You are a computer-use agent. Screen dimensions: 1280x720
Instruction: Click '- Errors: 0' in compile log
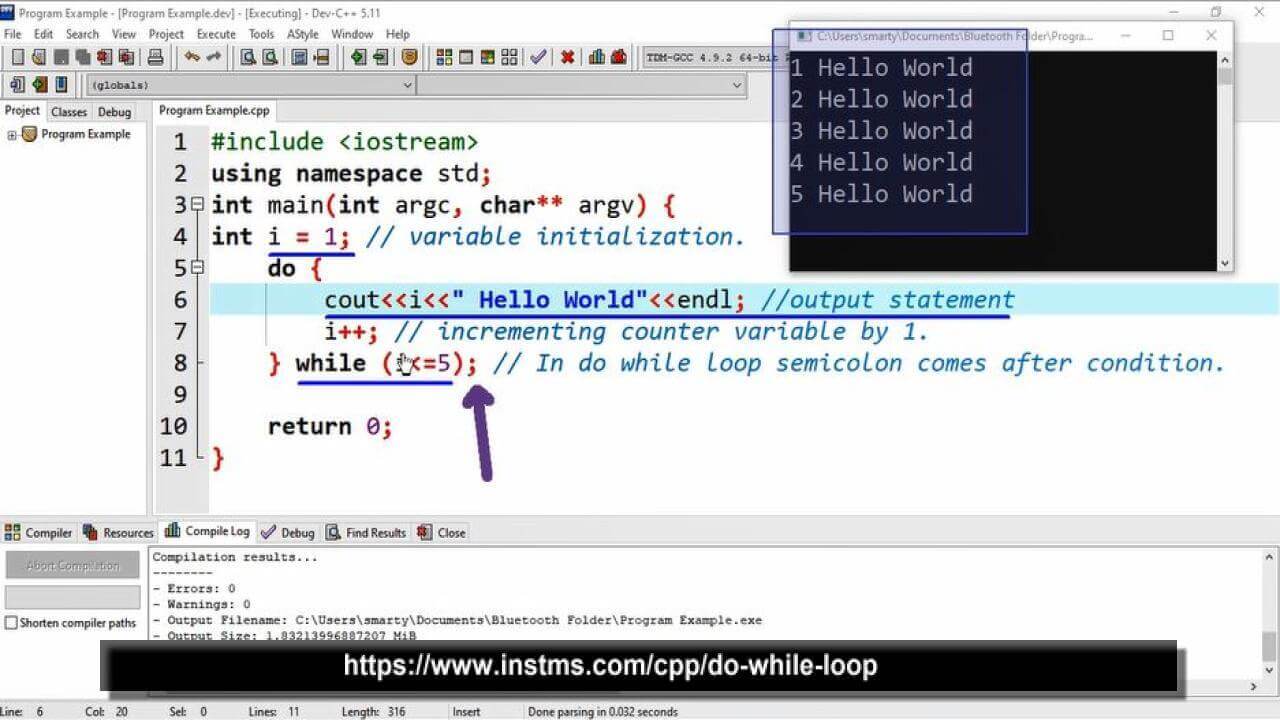pos(194,589)
